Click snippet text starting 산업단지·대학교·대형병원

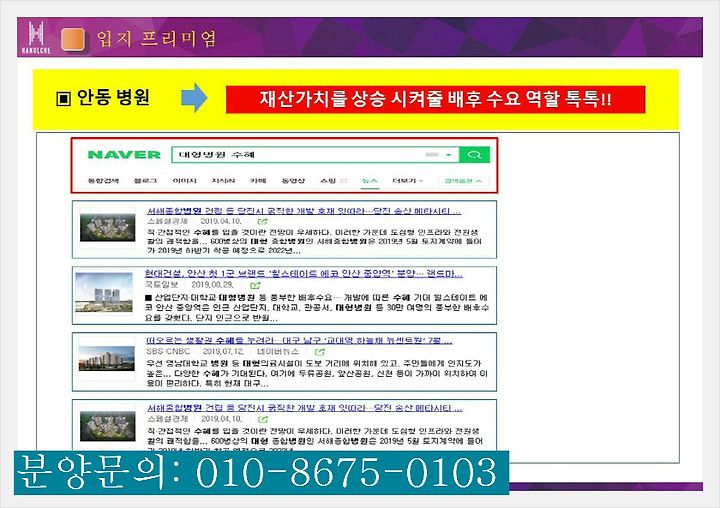[316, 307]
